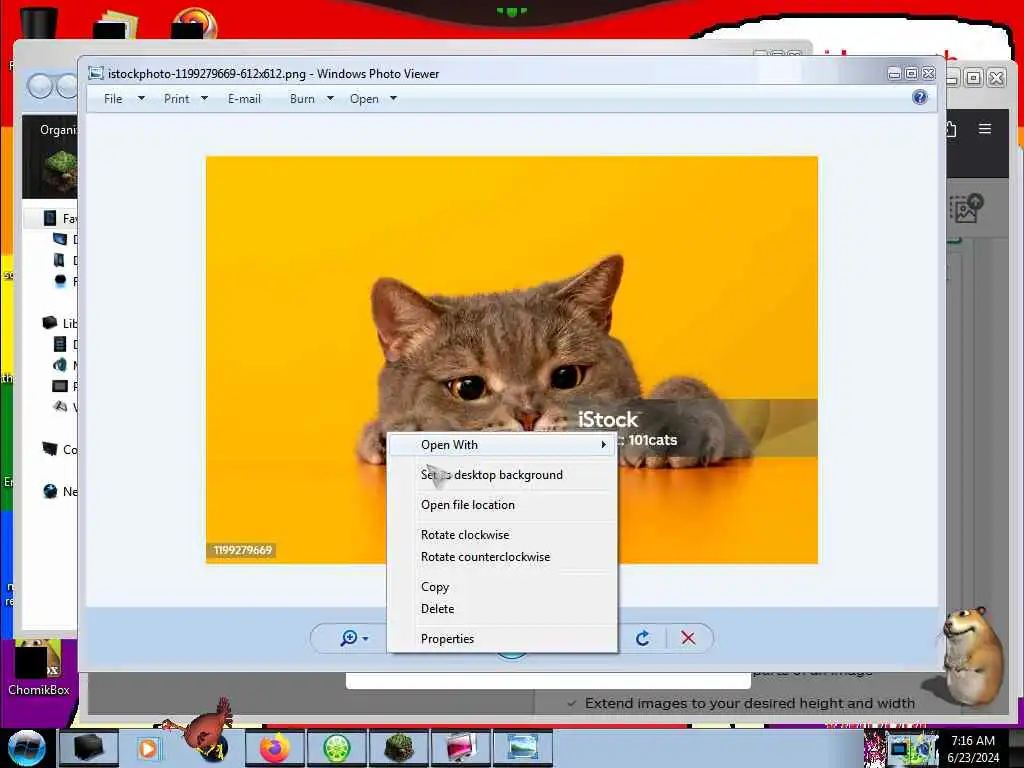Image resolution: width=1024 pixels, height=768 pixels.
Task: Choose Delete from the context menu
Action: point(502,609)
